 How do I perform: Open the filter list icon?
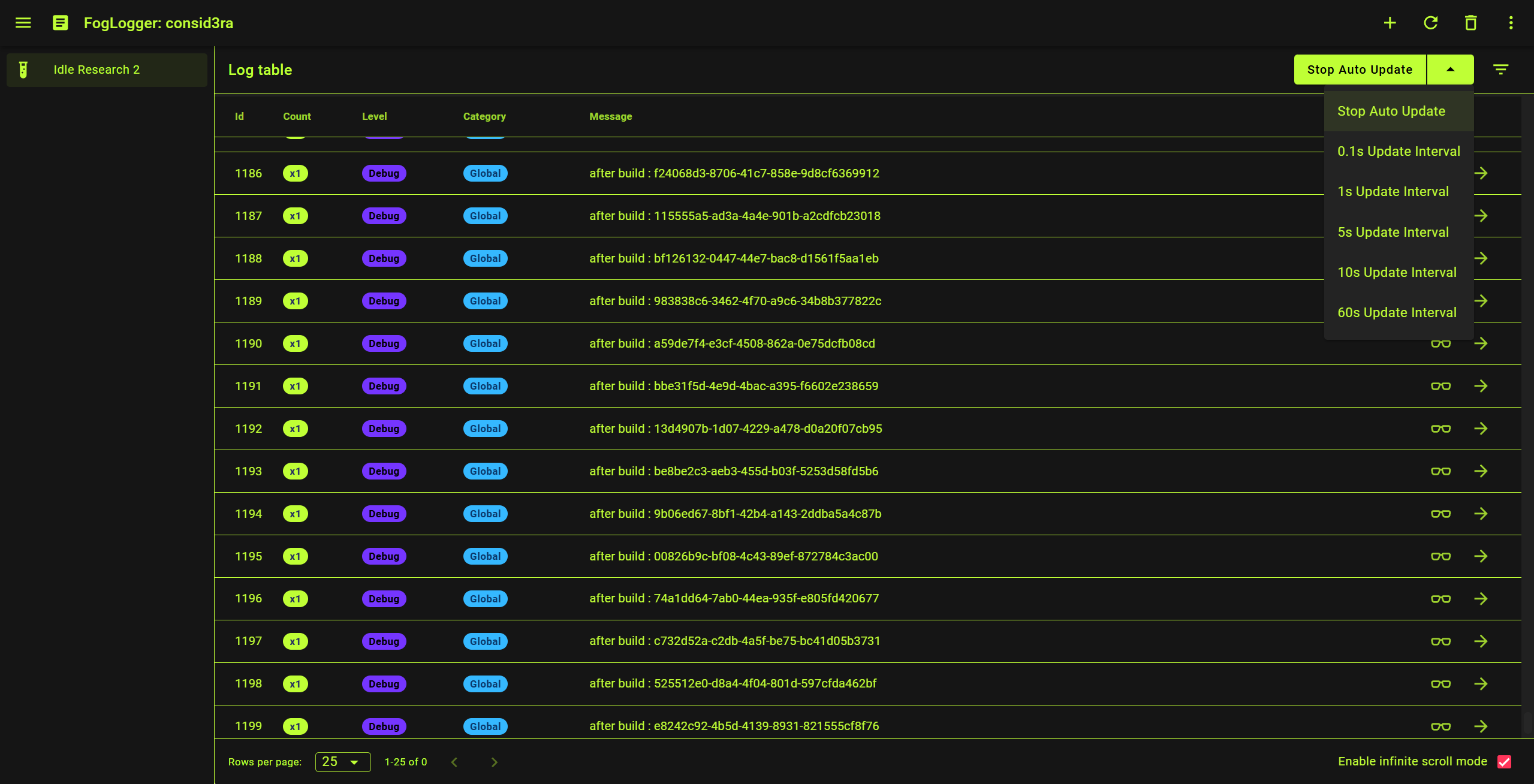click(1500, 70)
